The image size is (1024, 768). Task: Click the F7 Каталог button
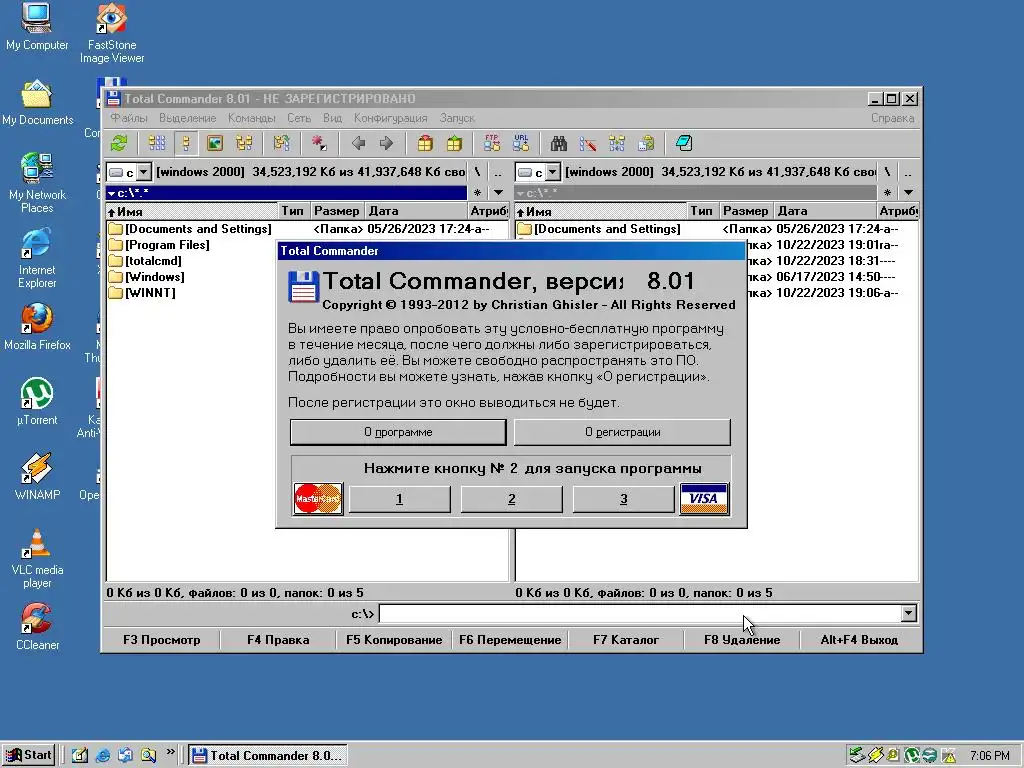626,640
